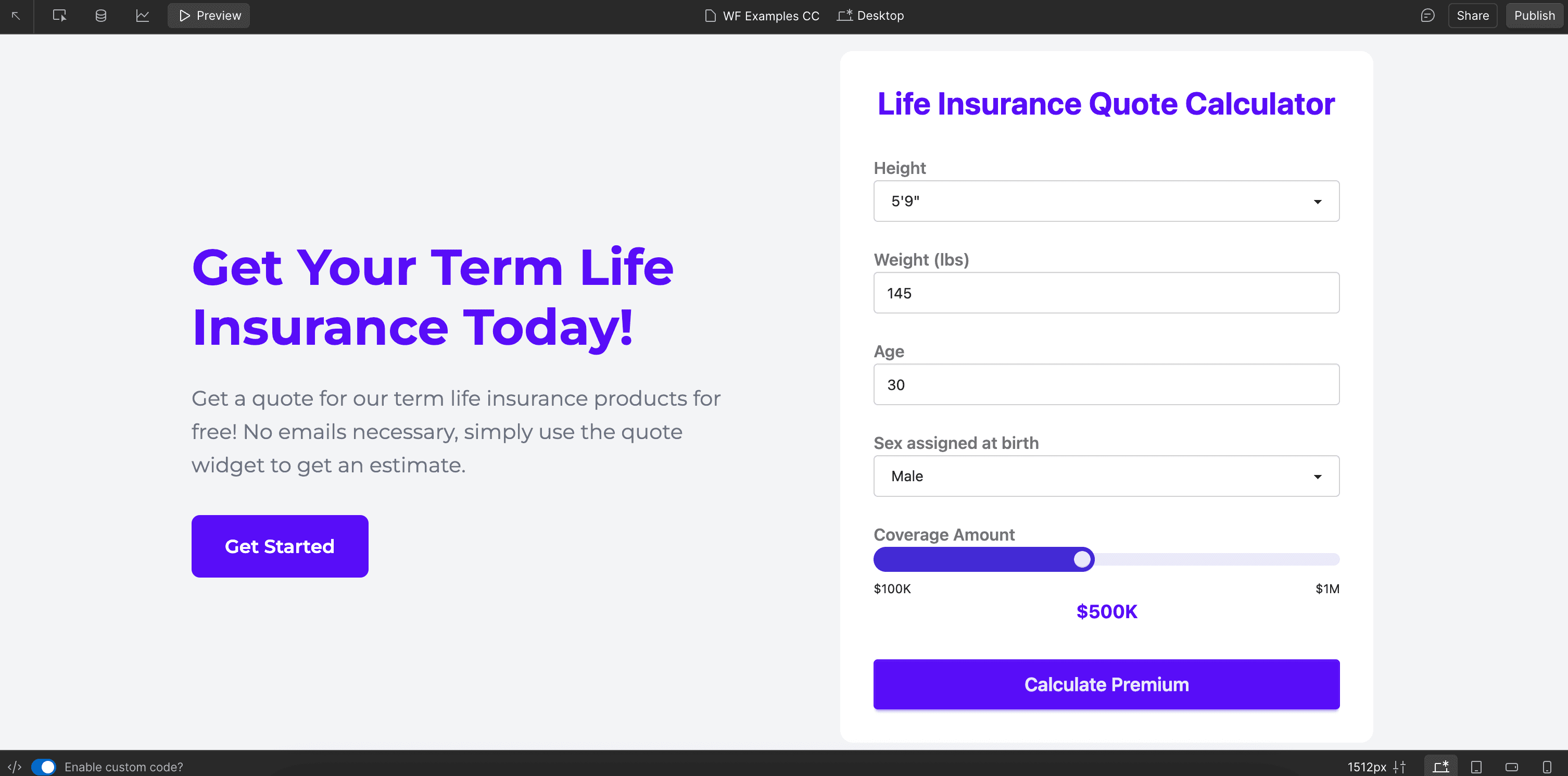Open the CMS database icon

click(x=101, y=16)
